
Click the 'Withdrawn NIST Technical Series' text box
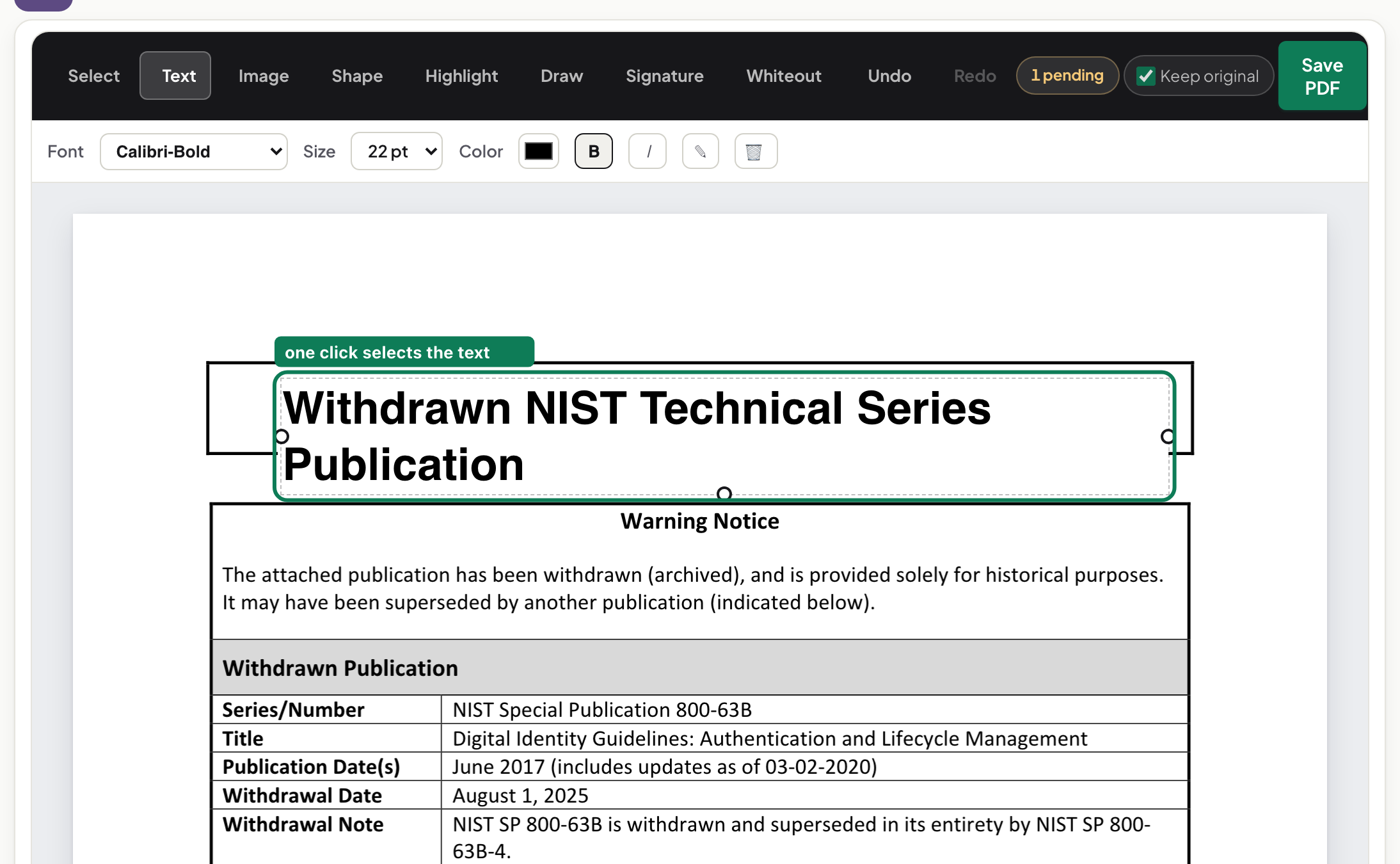click(724, 436)
